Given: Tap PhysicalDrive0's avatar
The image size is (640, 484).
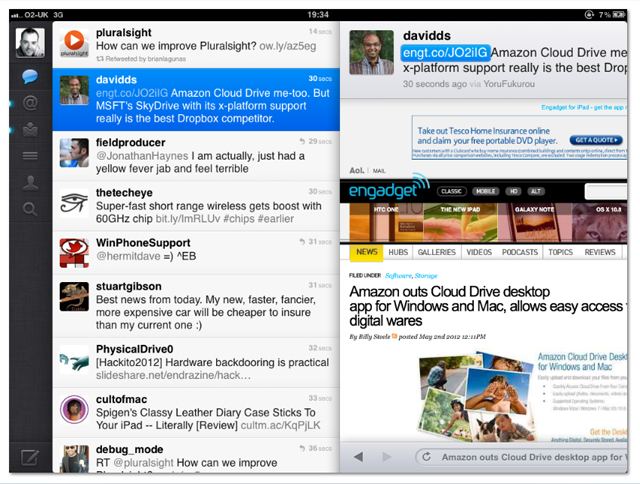Looking at the screenshot, I should 74,360.
